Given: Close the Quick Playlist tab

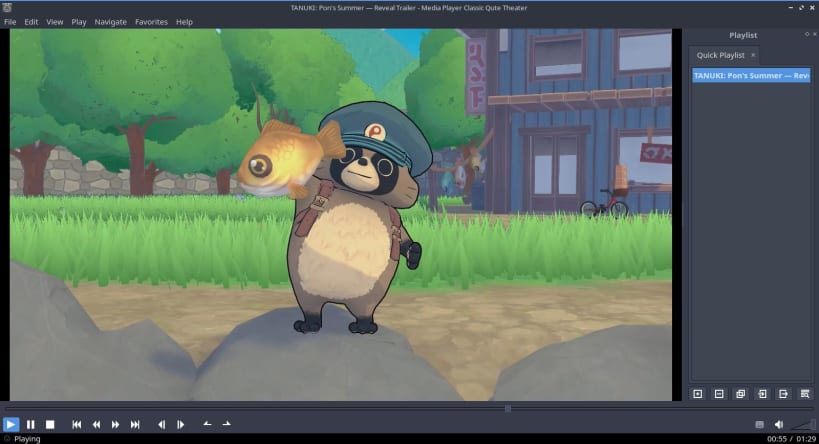Looking at the screenshot, I should (753, 55).
